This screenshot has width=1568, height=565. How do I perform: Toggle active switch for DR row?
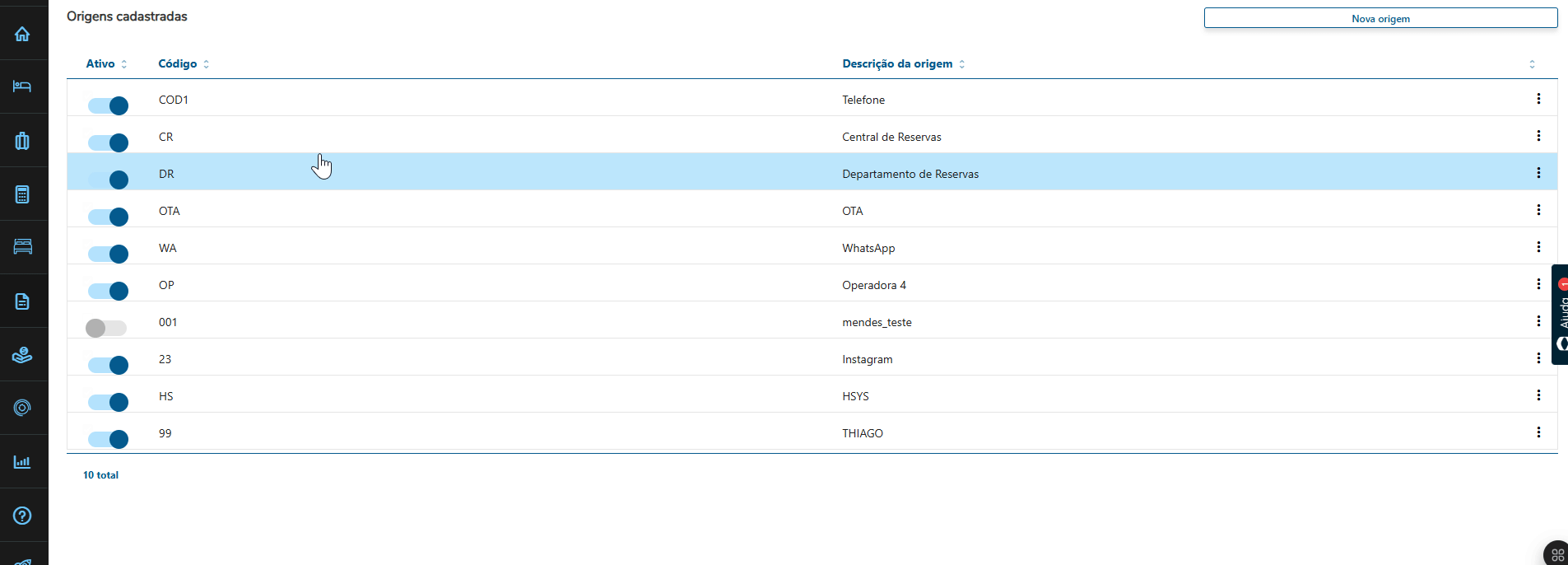[x=108, y=180]
